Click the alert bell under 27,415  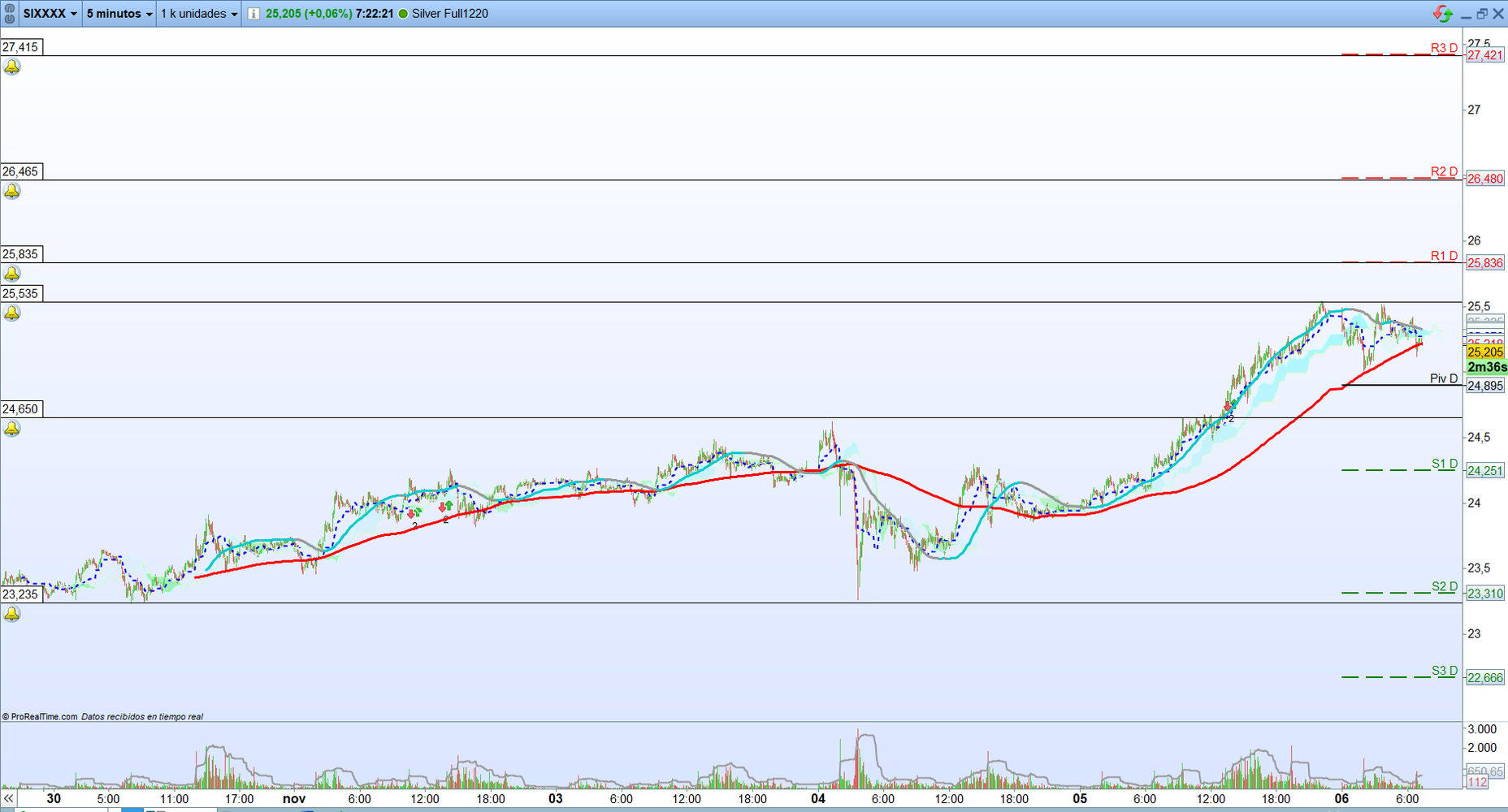(x=11, y=67)
